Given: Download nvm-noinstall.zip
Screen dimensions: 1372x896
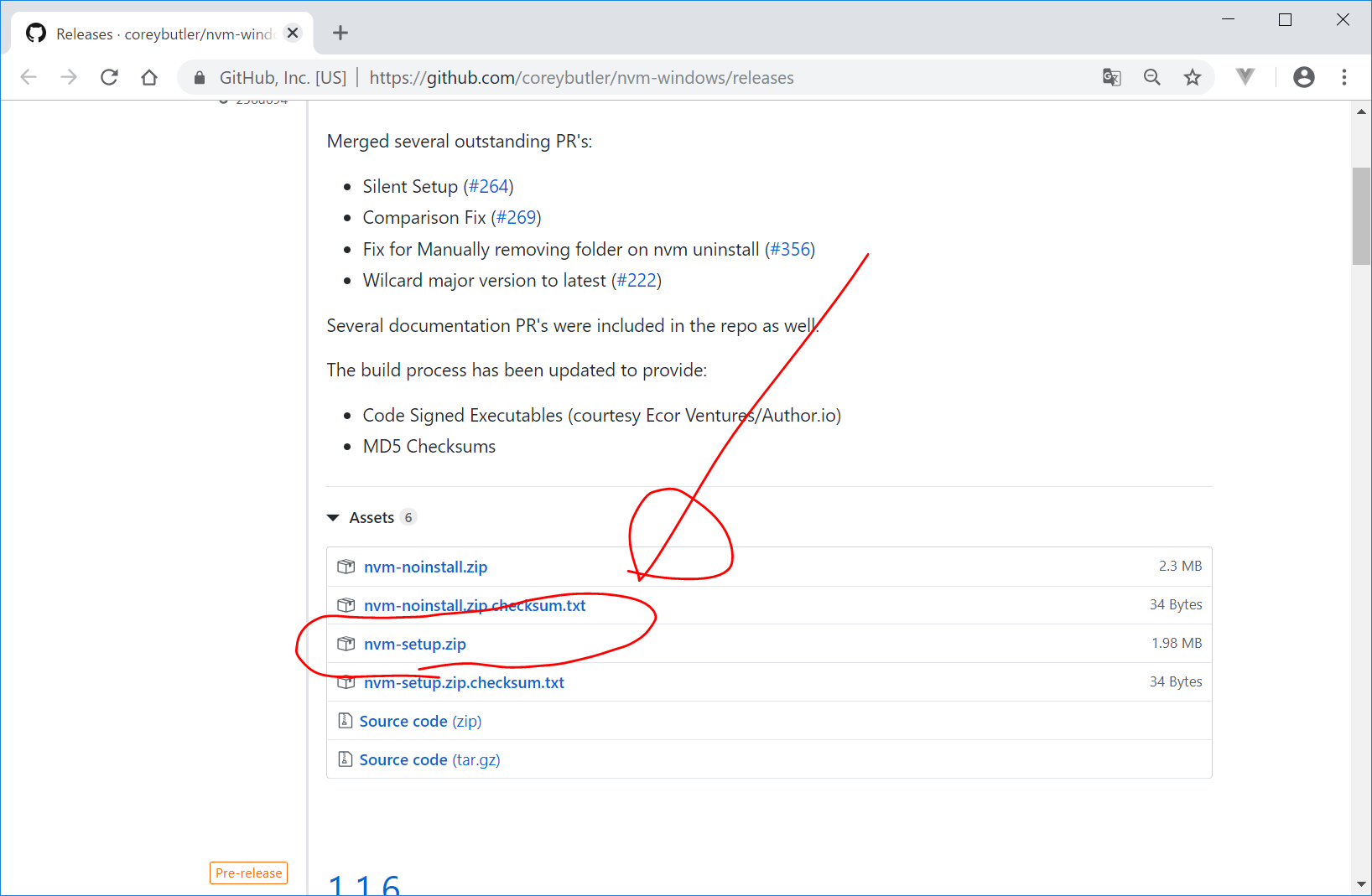Looking at the screenshot, I should 425,567.
